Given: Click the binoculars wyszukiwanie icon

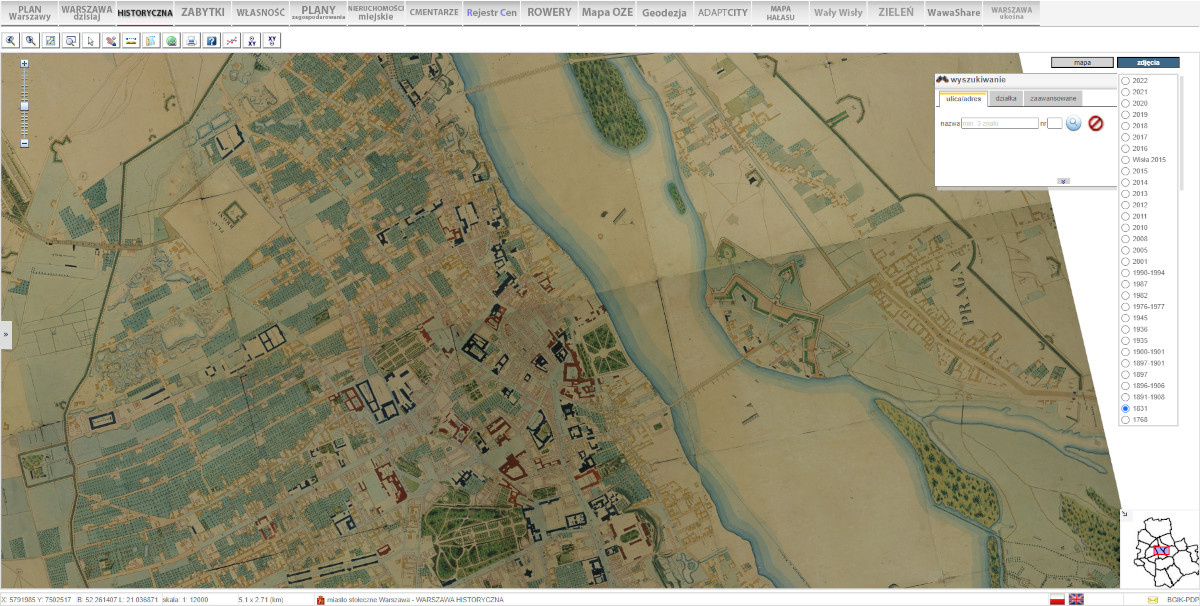Looking at the screenshot, I should click(942, 80).
